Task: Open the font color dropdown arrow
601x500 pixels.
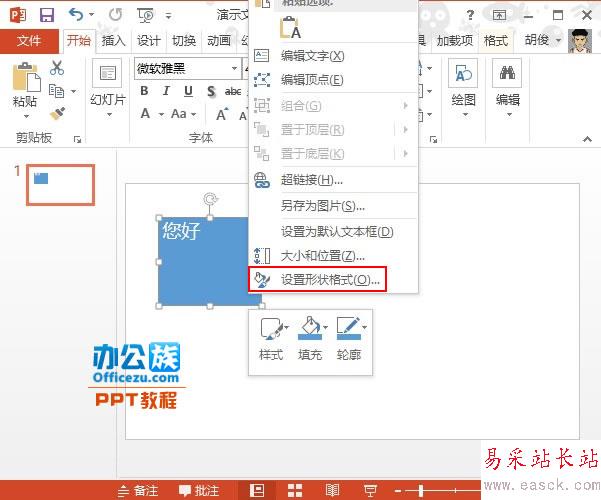Action: pyautogui.click(x=161, y=114)
